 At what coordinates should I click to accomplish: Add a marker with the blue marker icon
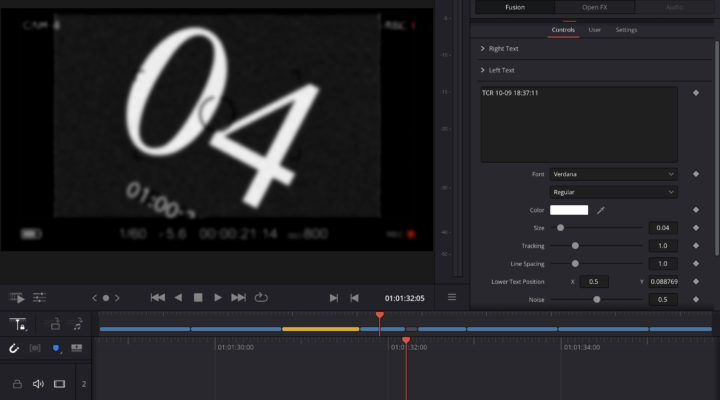(x=56, y=349)
